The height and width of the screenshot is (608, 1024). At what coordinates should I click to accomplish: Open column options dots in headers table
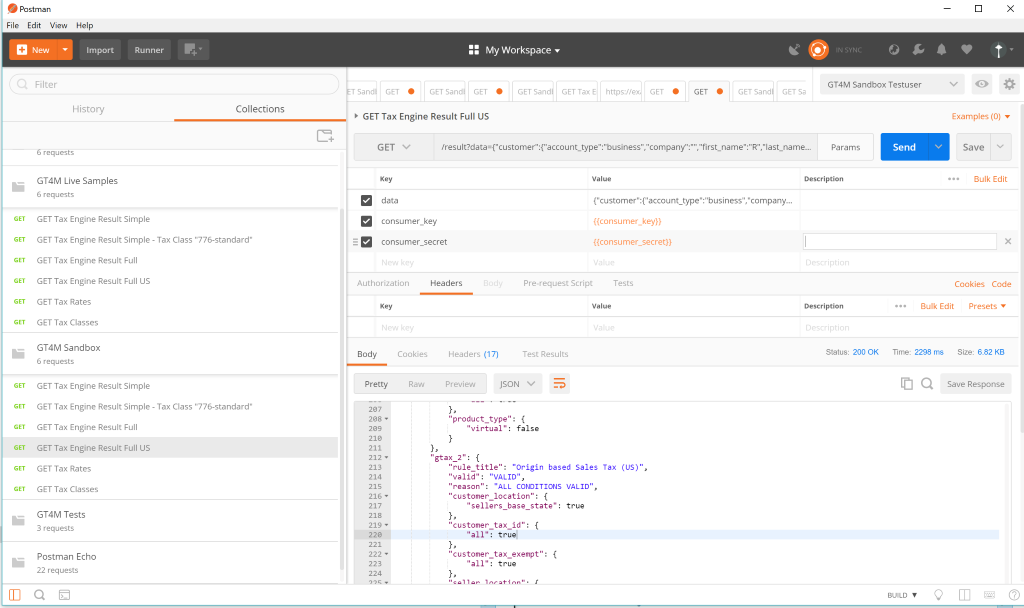point(901,306)
